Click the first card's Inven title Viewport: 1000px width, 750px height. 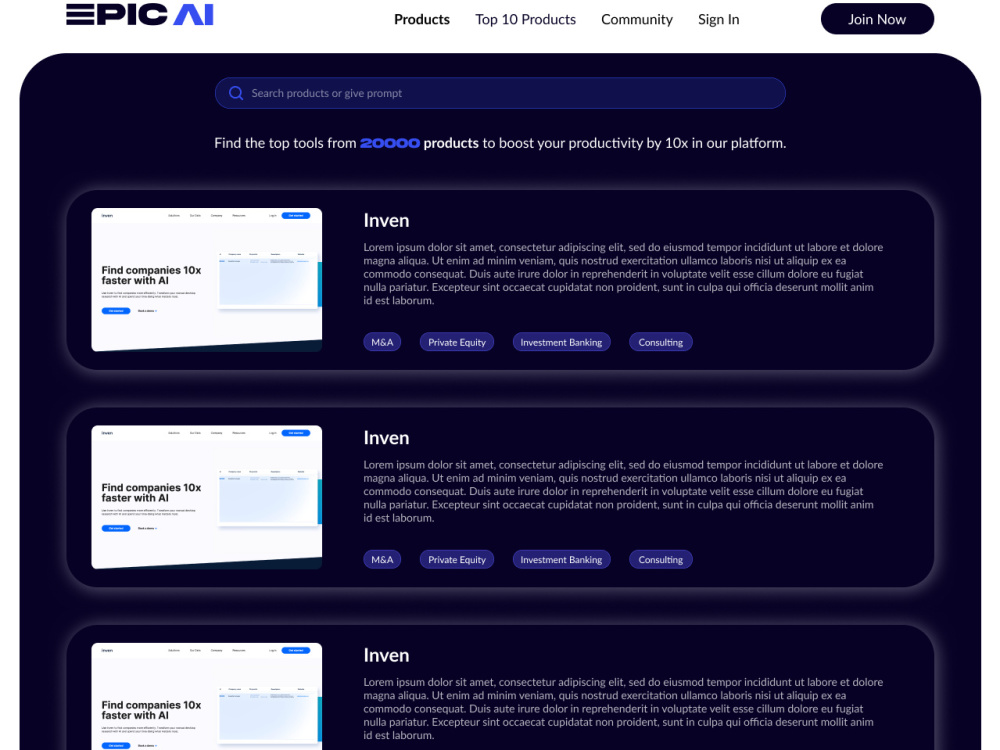(x=386, y=221)
